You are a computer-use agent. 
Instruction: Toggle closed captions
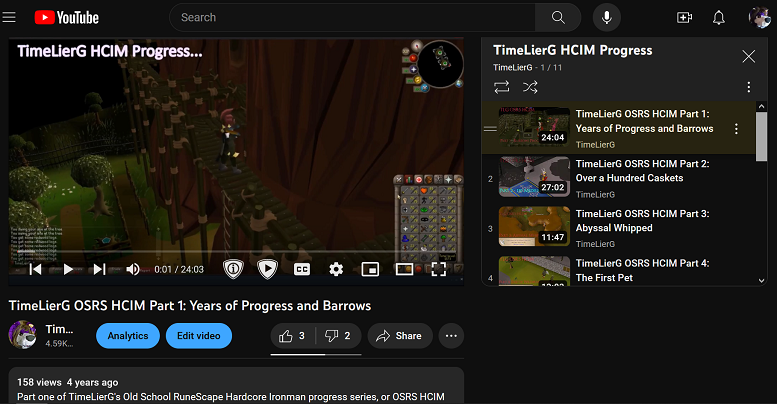coord(302,269)
